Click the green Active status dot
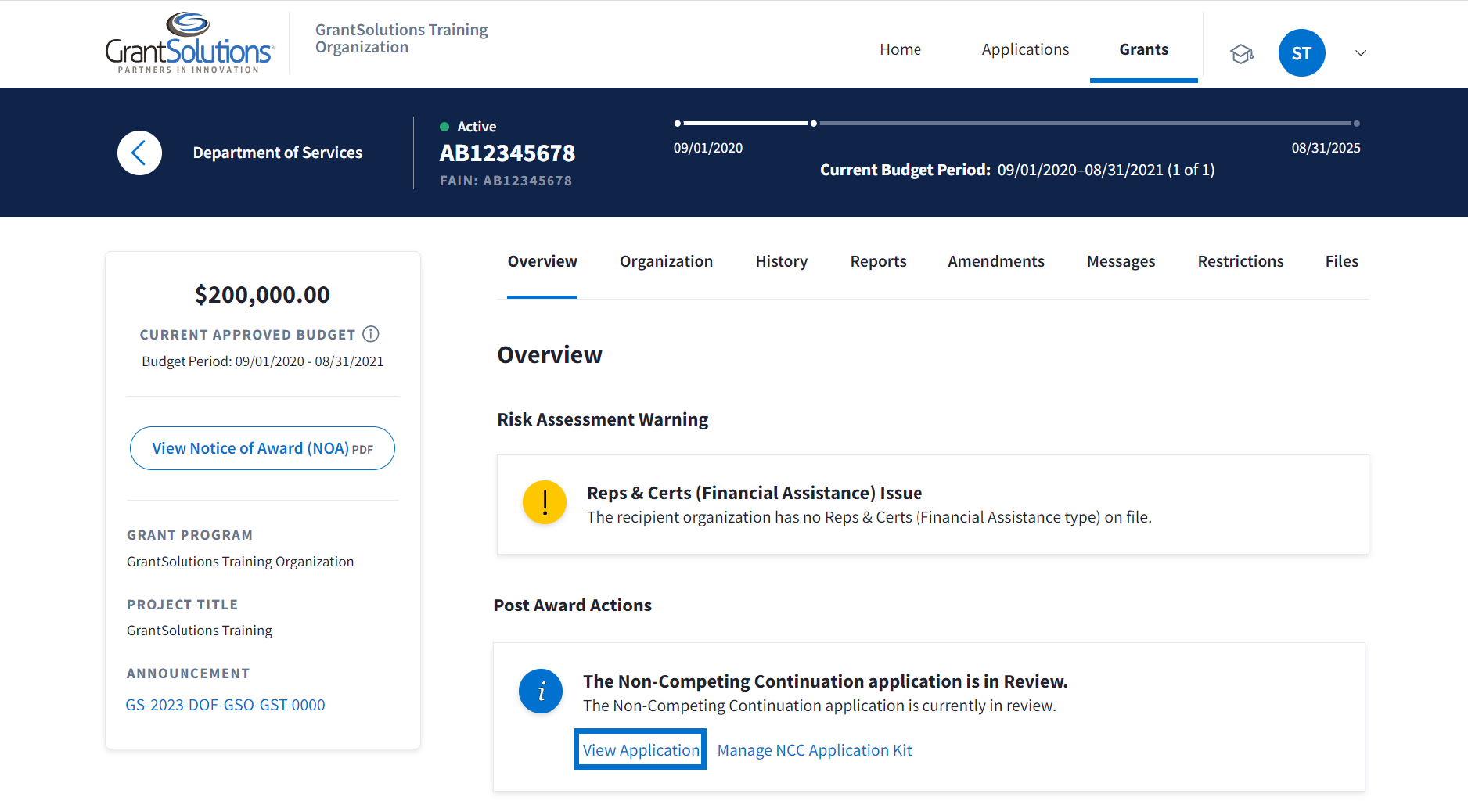The width and height of the screenshot is (1468, 812). click(444, 127)
